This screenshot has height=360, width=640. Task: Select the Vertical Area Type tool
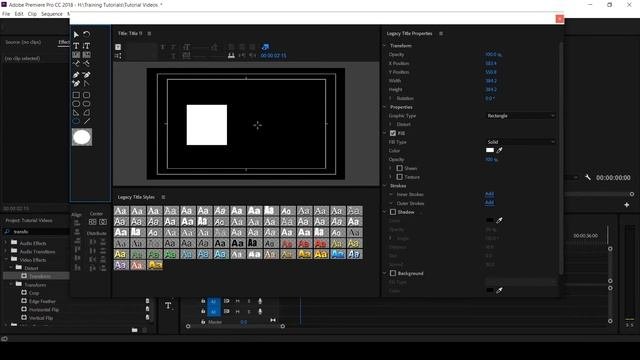(87, 55)
